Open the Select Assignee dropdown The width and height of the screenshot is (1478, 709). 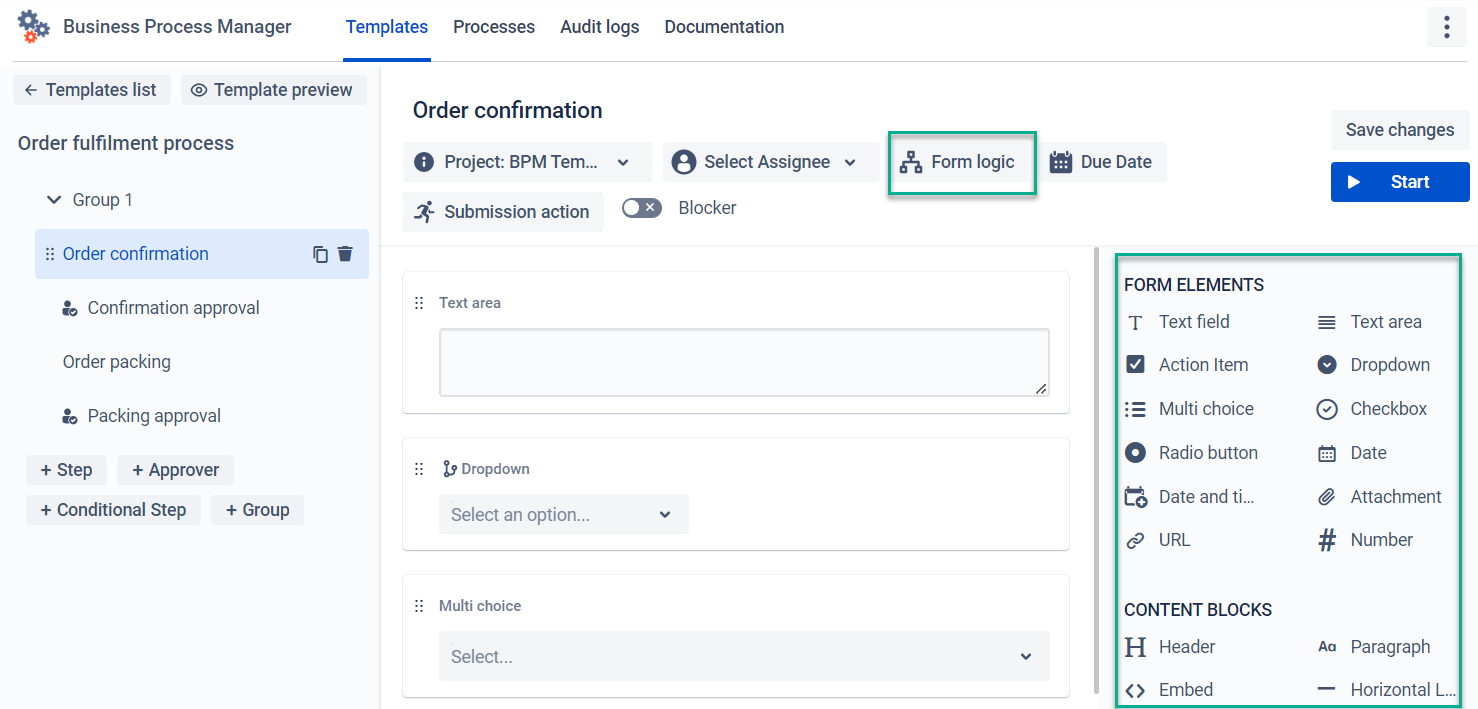(x=770, y=161)
